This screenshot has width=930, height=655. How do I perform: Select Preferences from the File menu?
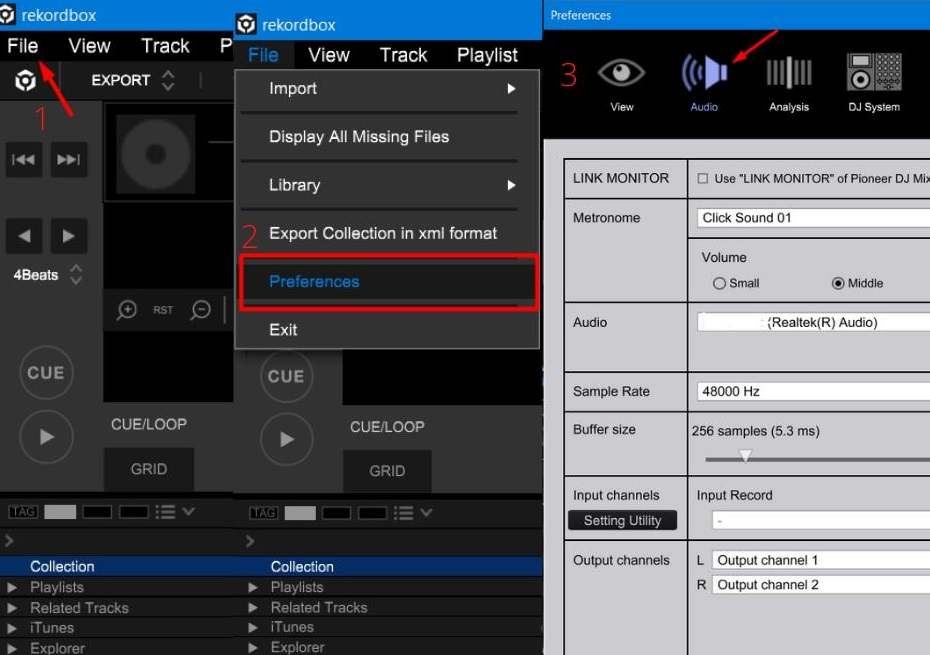[x=388, y=282]
